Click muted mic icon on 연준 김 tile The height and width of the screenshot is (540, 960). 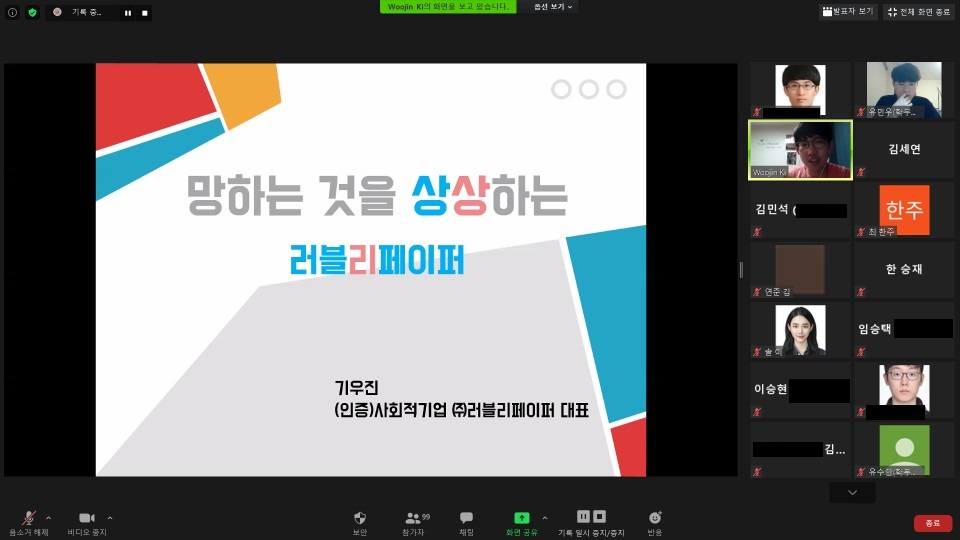pyautogui.click(x=757, y=292)
